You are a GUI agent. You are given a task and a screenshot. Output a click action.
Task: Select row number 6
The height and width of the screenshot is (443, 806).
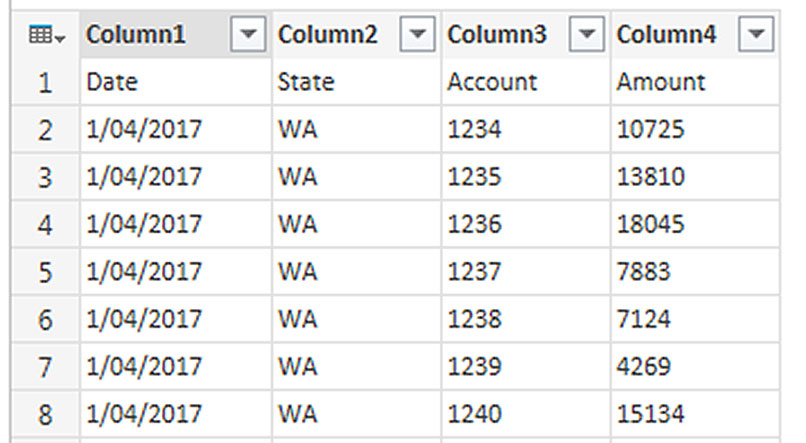coord(46,319)
